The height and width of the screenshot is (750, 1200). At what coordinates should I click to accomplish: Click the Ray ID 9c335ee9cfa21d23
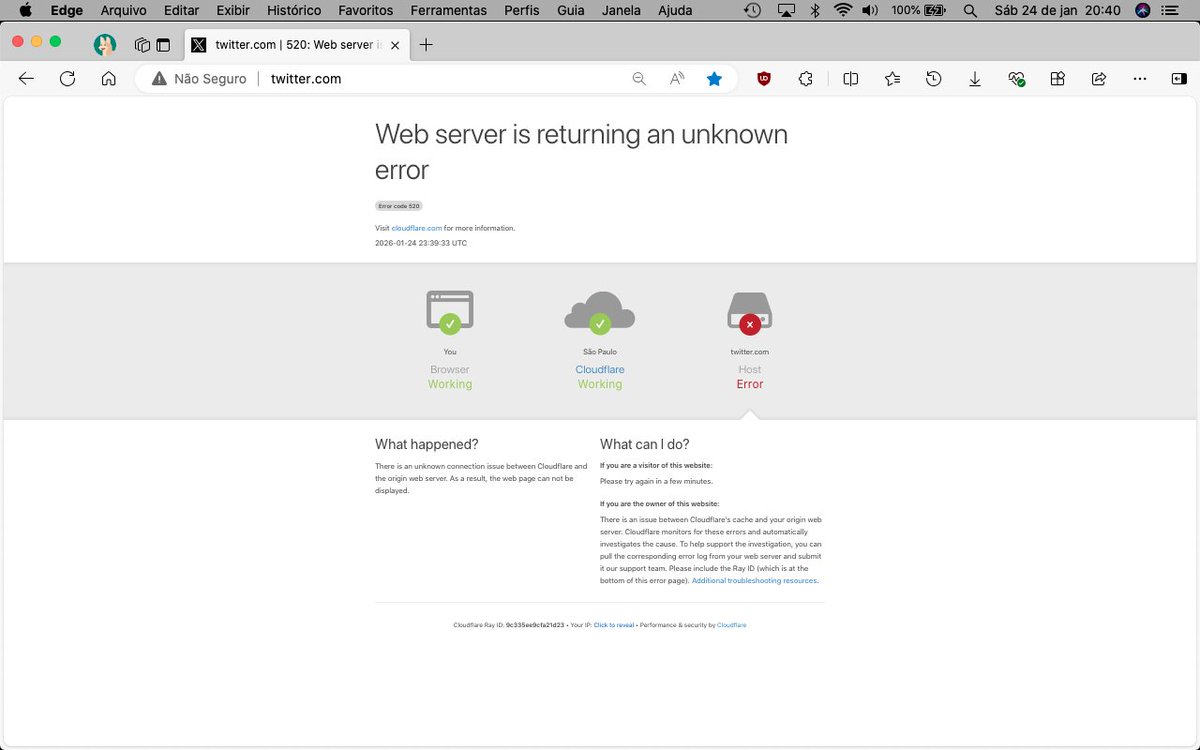535,625
